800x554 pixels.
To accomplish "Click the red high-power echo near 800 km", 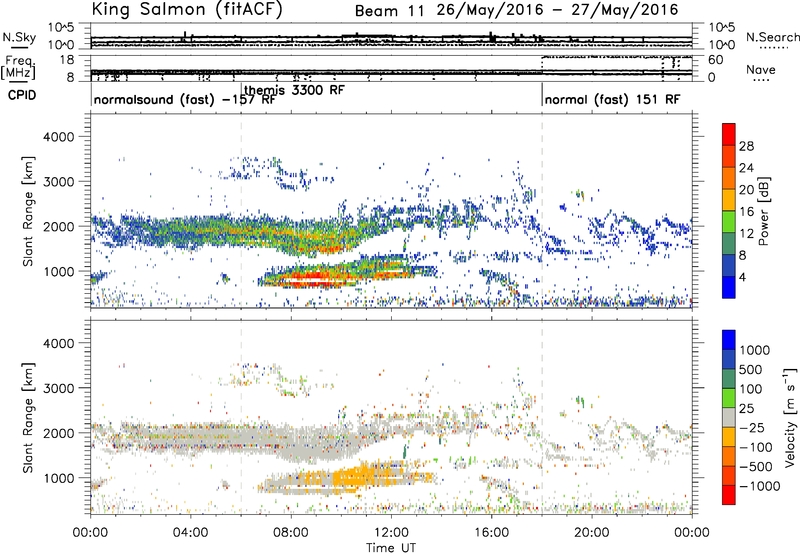I will tap(311, 278).
